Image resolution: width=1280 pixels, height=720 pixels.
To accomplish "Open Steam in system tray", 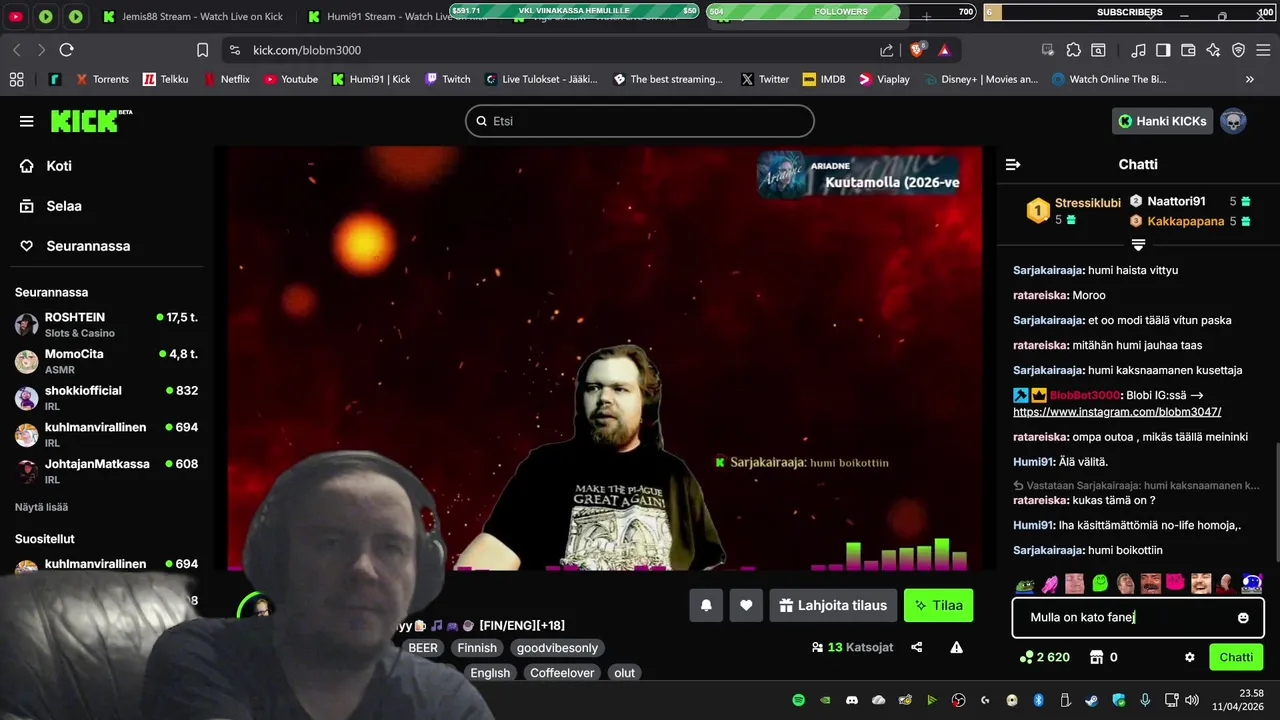I will (1092, 700).
